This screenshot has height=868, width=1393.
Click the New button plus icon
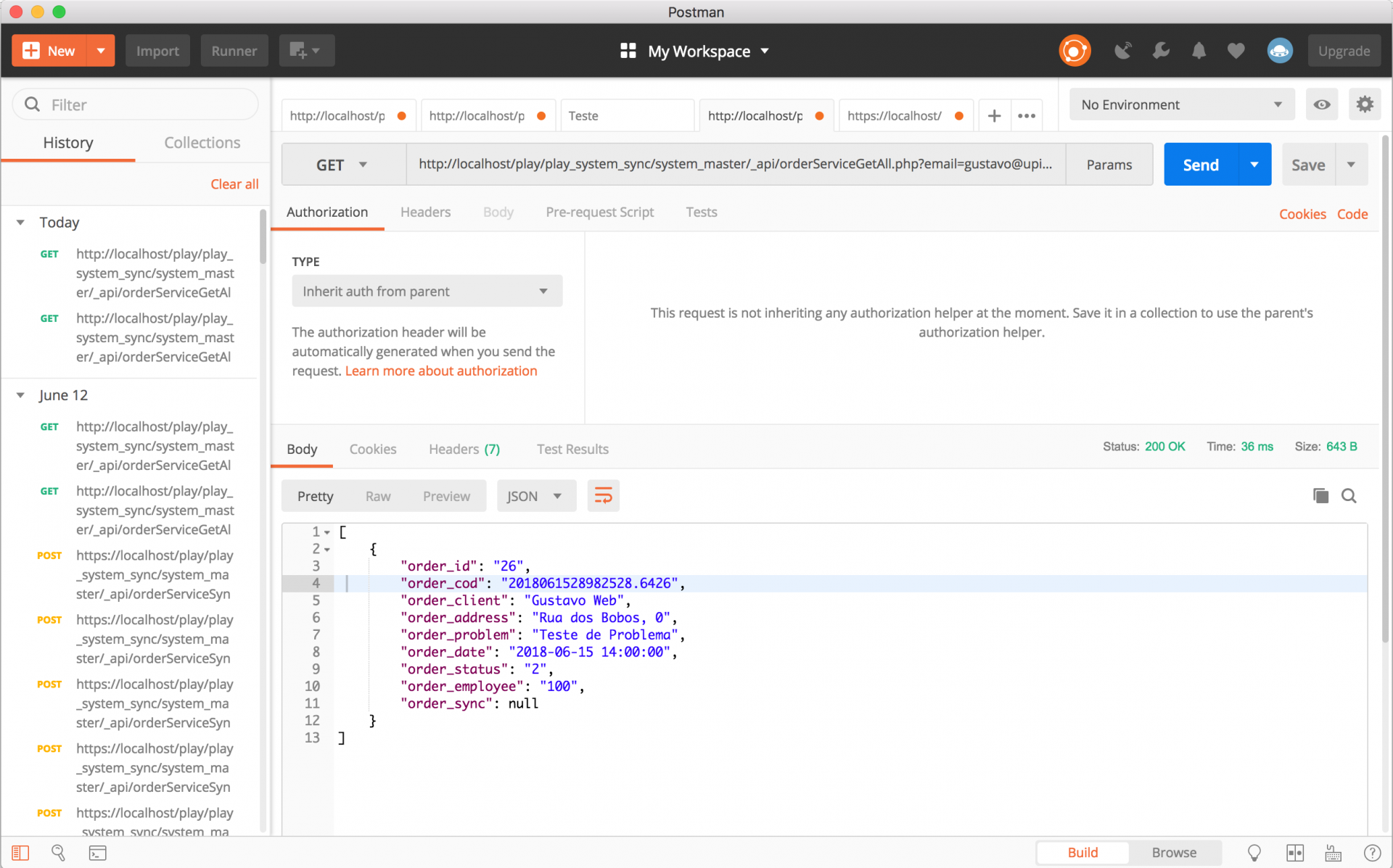pos(31,51)
